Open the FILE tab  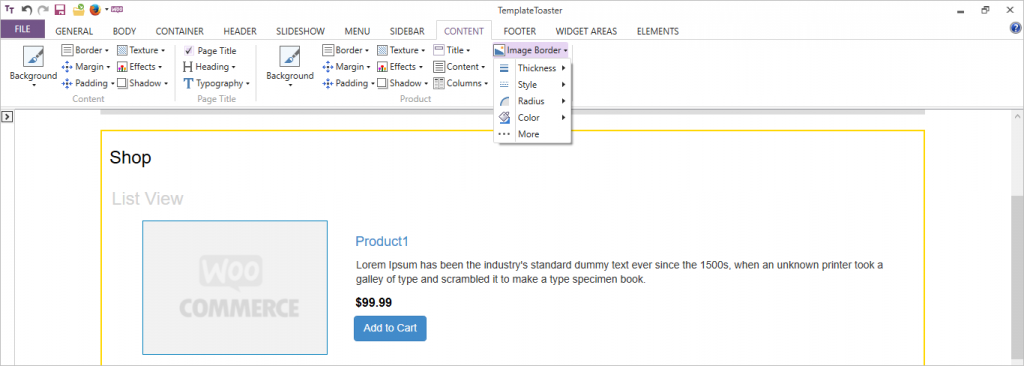23,29
